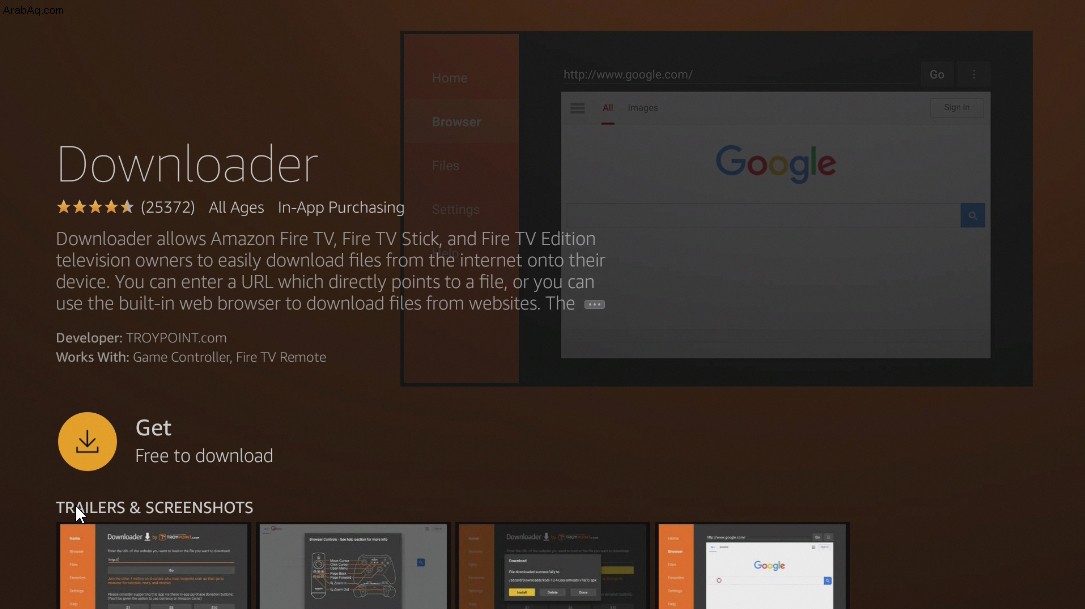
Task: Click the URL field showing http://www.google.com/
Action: (x=738, y=74)
